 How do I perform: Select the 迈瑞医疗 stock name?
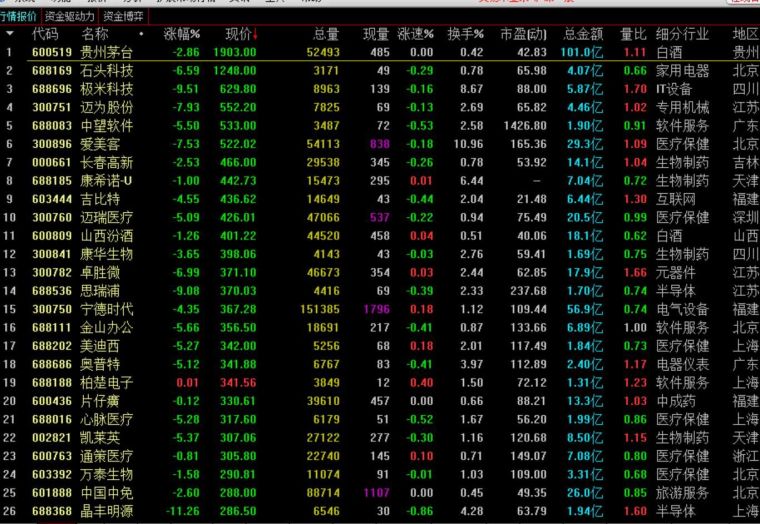107,218
